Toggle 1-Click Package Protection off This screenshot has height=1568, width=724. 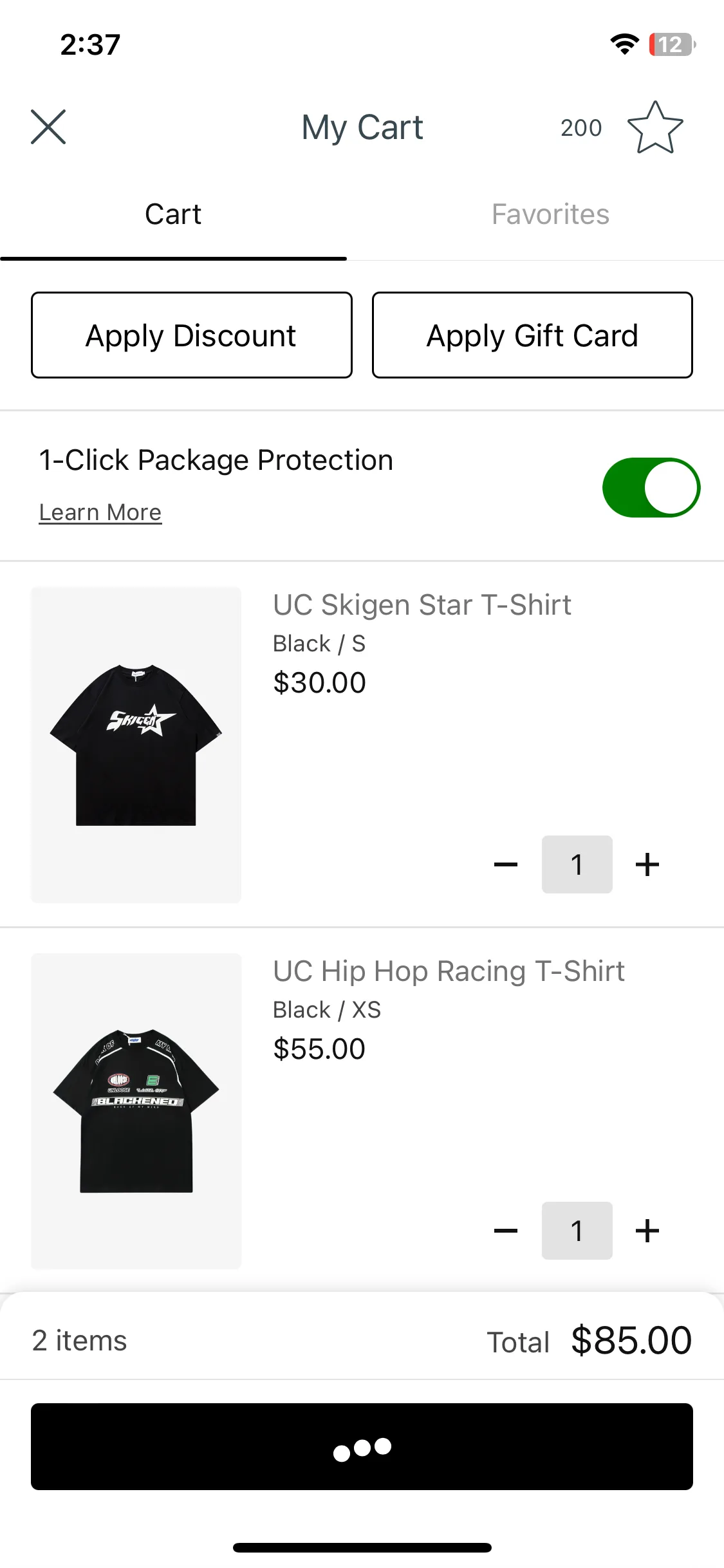click(651, 487)
